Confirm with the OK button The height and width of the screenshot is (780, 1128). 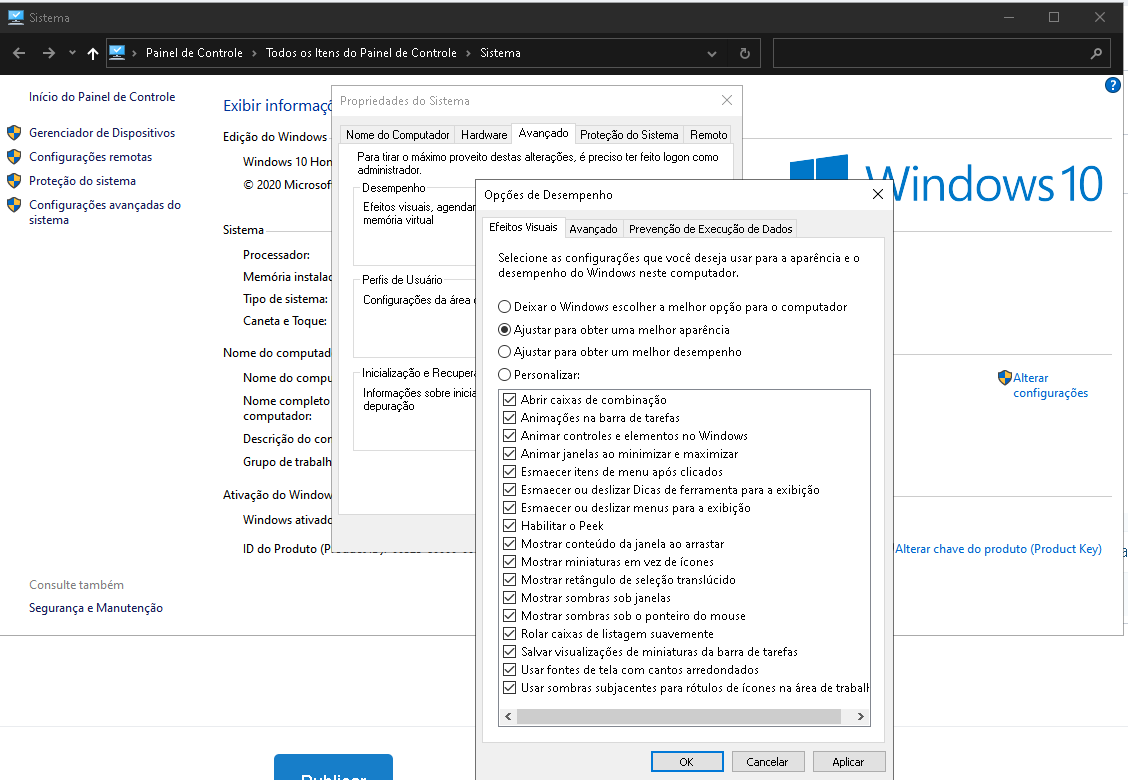pos(687,762)
